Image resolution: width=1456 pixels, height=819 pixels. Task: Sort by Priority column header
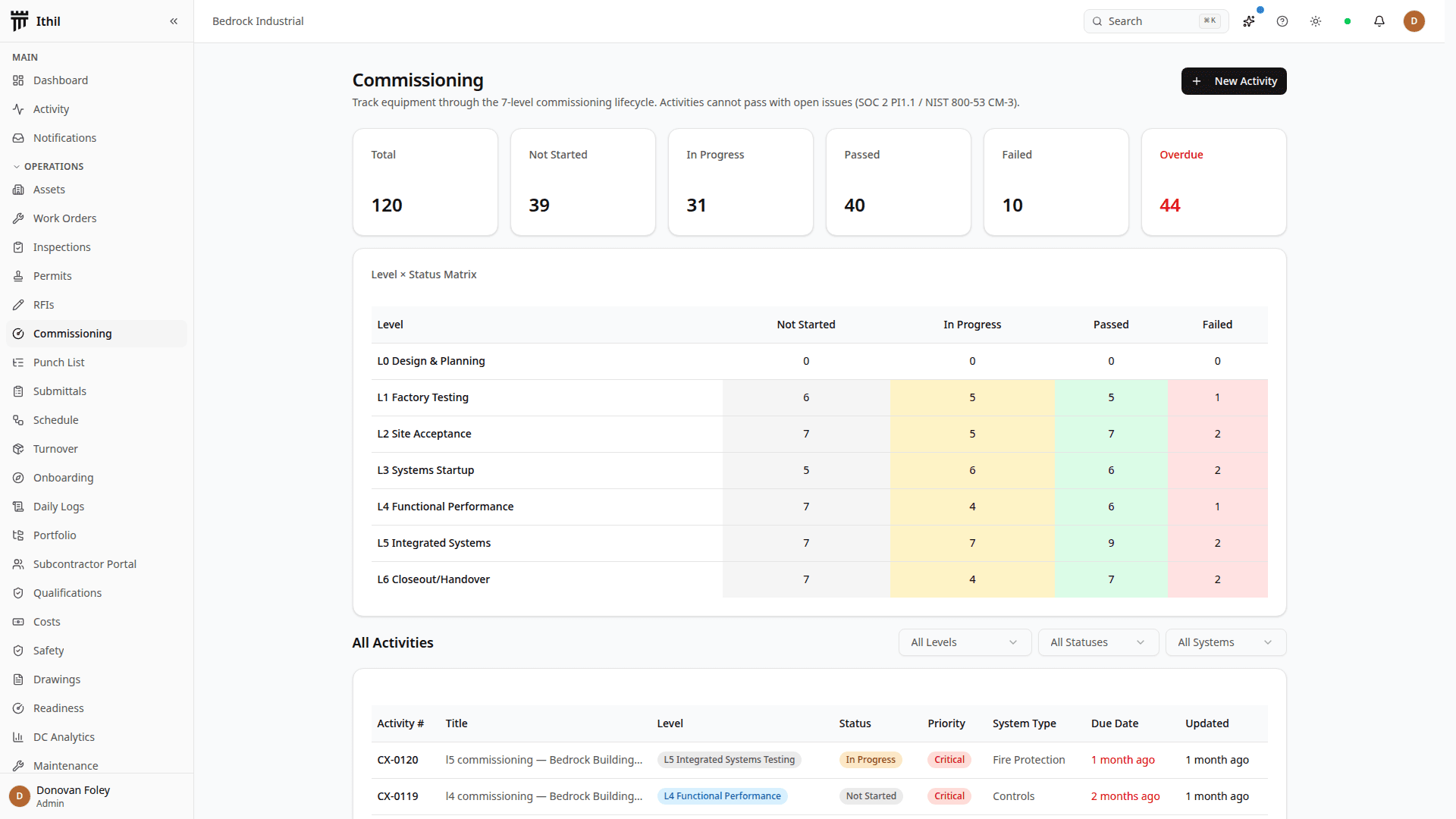[946, 723]
